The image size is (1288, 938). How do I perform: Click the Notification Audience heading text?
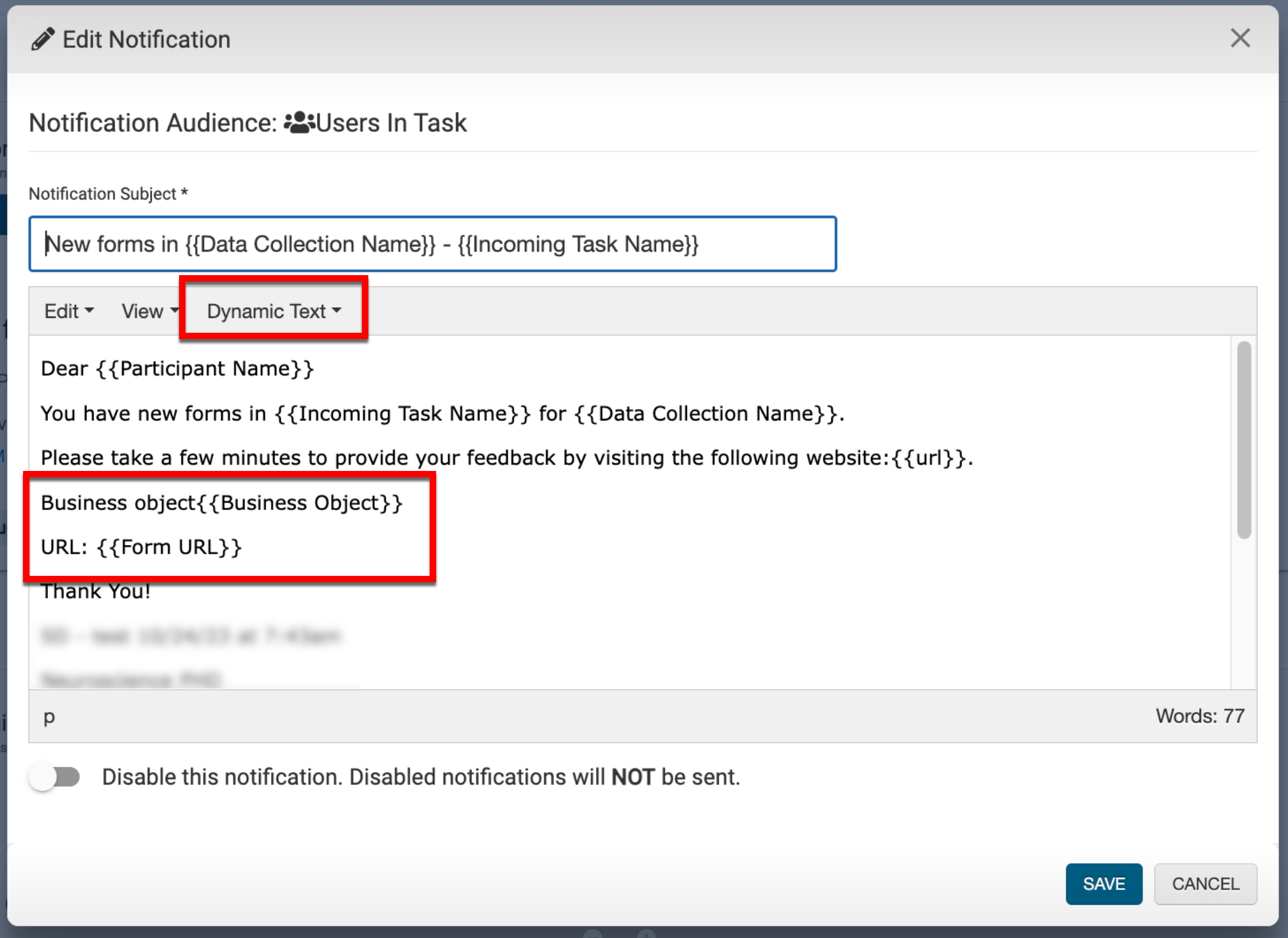point(152,123)
